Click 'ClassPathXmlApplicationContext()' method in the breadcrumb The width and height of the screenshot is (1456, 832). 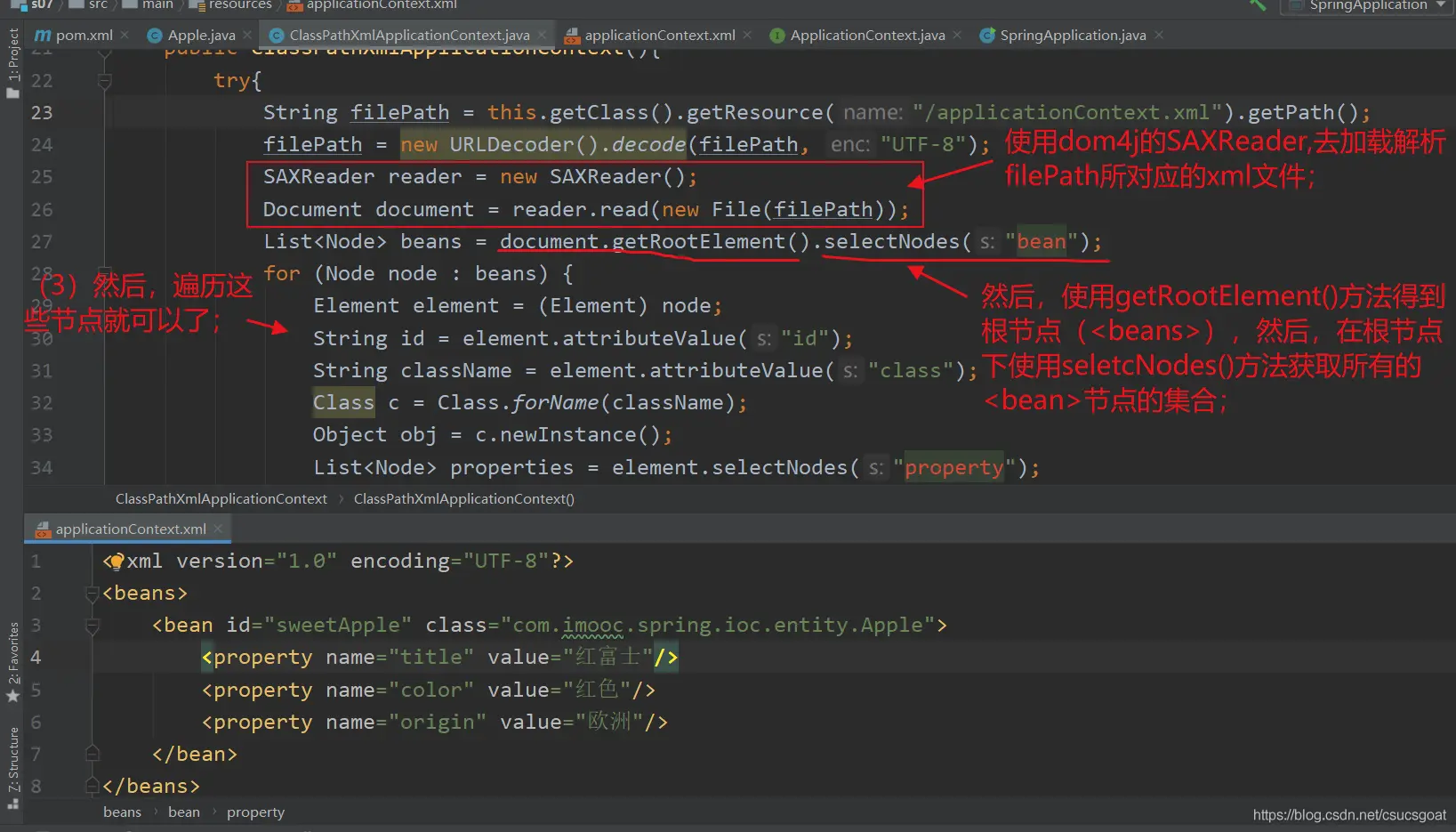[463, 499]
